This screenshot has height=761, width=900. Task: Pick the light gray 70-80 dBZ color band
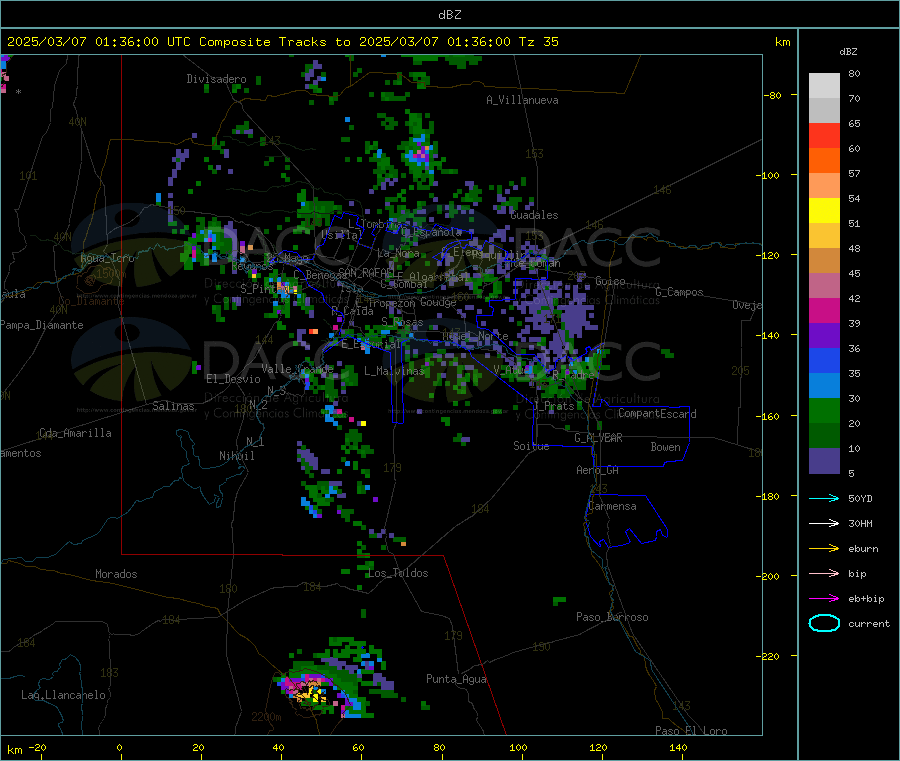[824, 86]
